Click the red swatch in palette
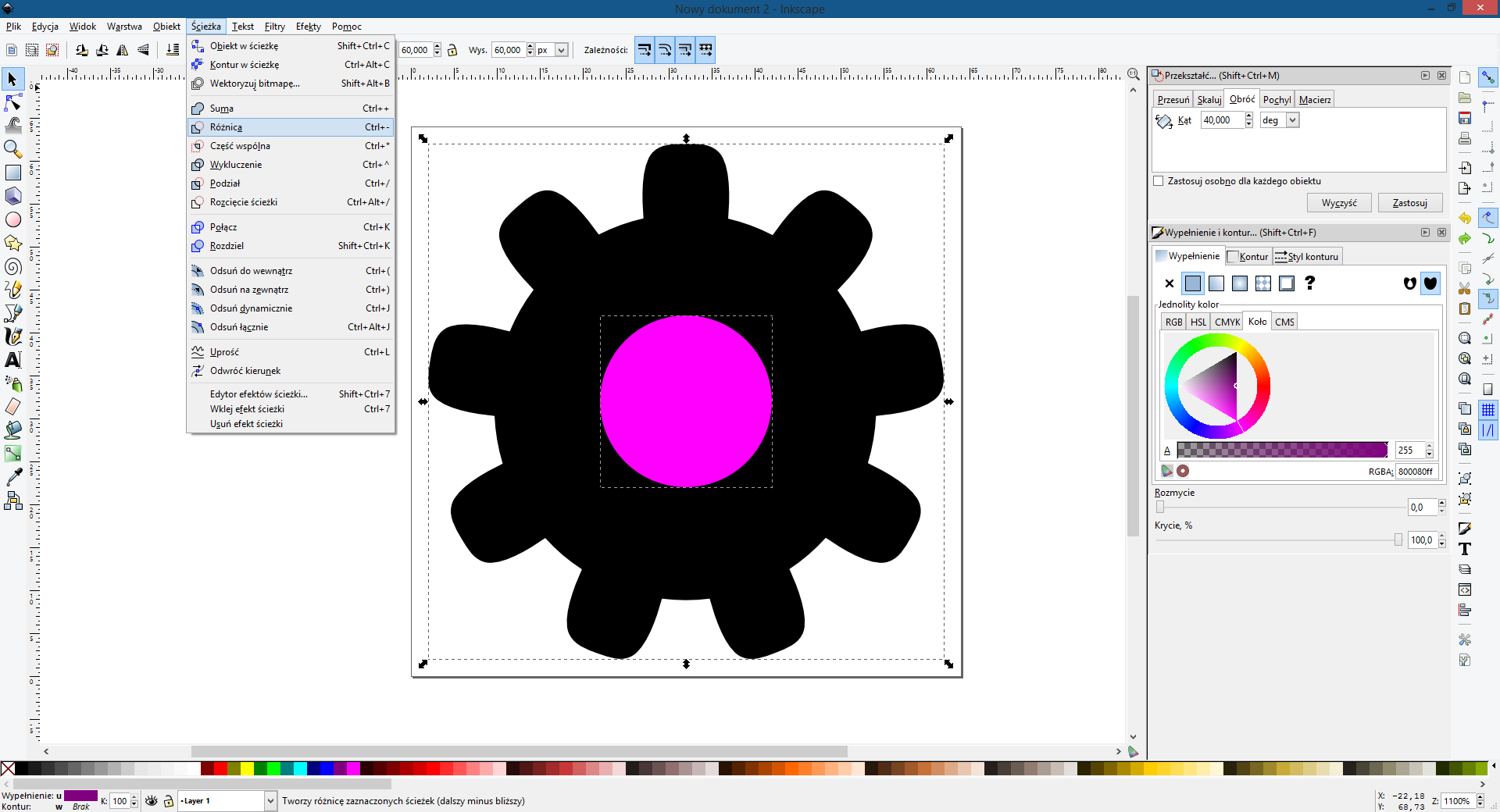 click(x=220, y=769)
